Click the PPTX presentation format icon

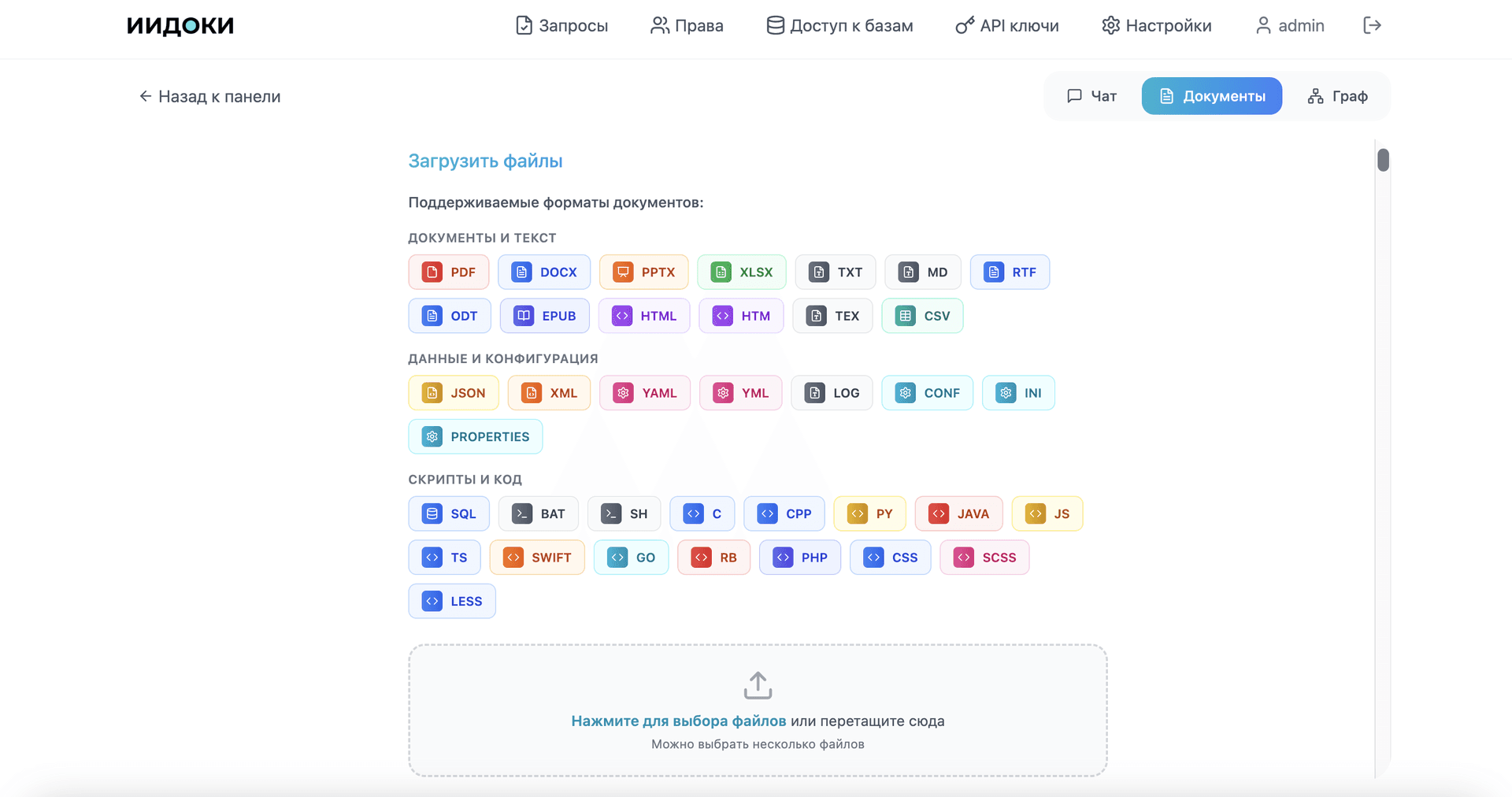tap(622, 272)
